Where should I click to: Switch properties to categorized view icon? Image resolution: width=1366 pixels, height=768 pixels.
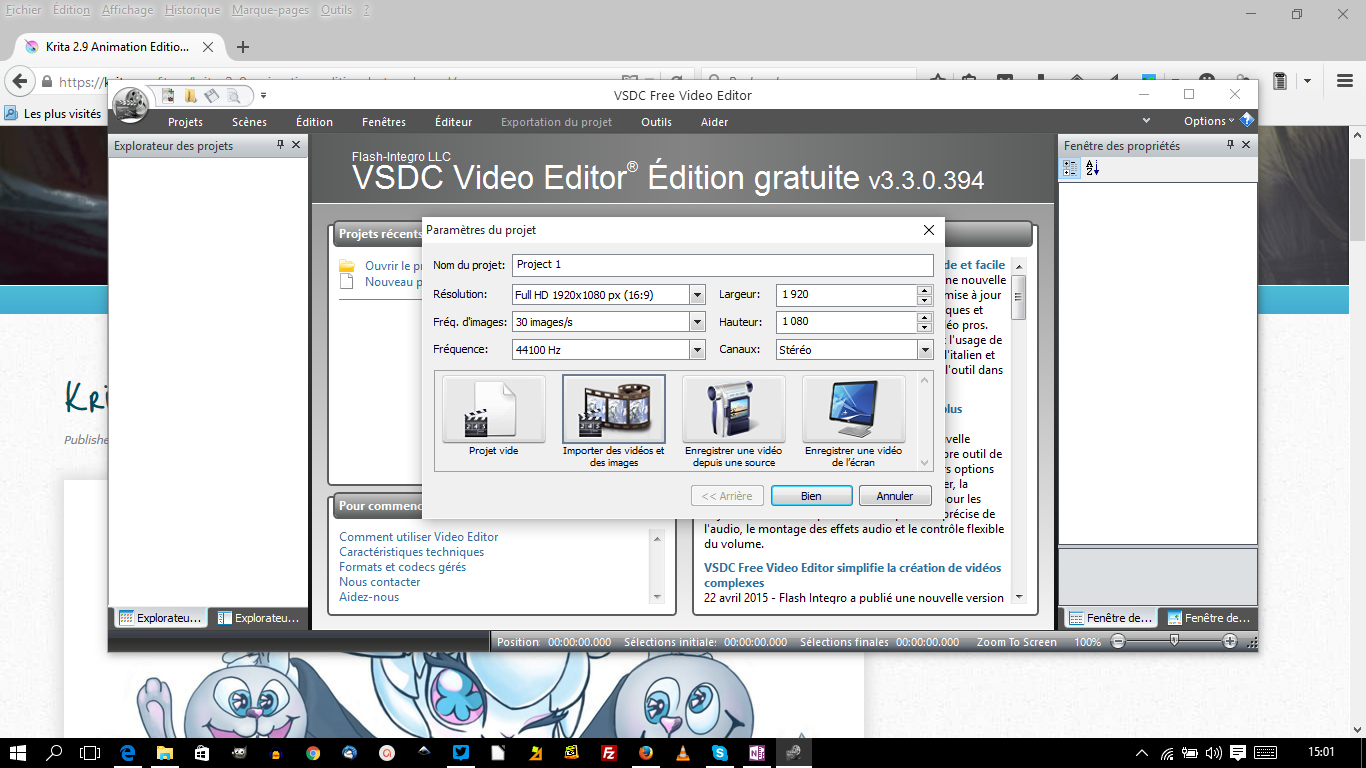point(1070,169)
